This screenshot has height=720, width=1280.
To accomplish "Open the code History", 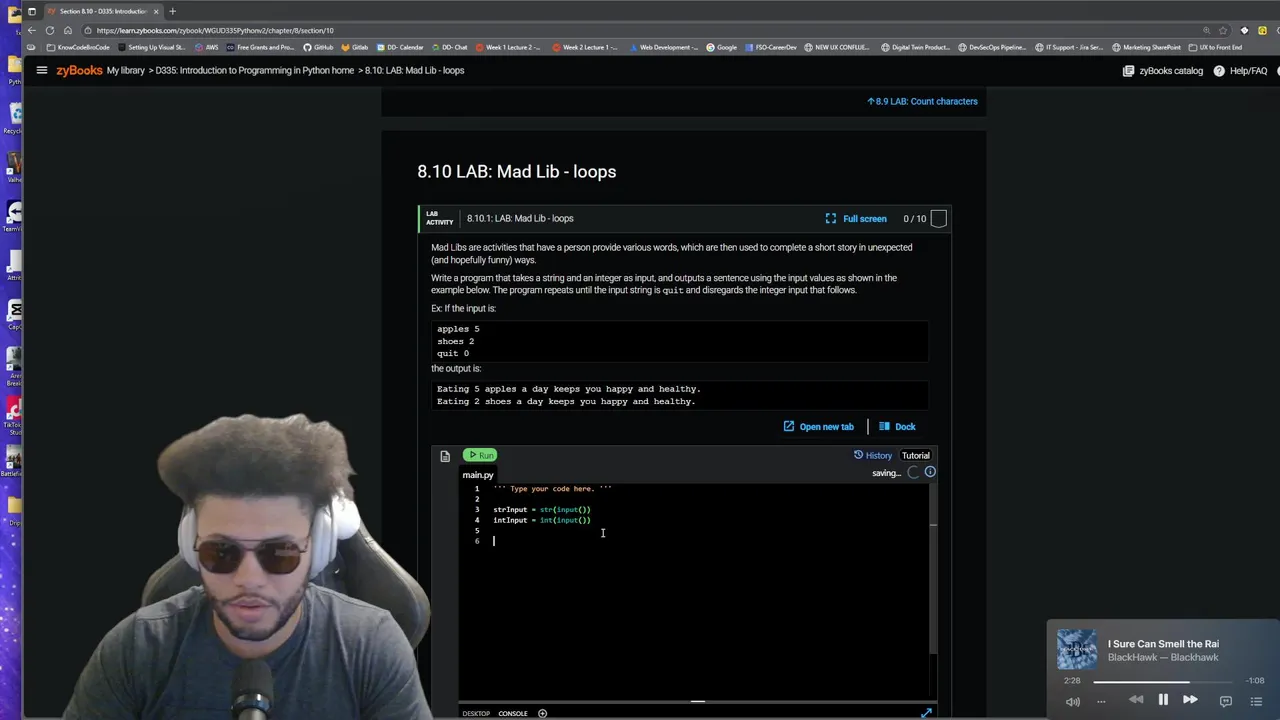I will click(x=872, y=455).
